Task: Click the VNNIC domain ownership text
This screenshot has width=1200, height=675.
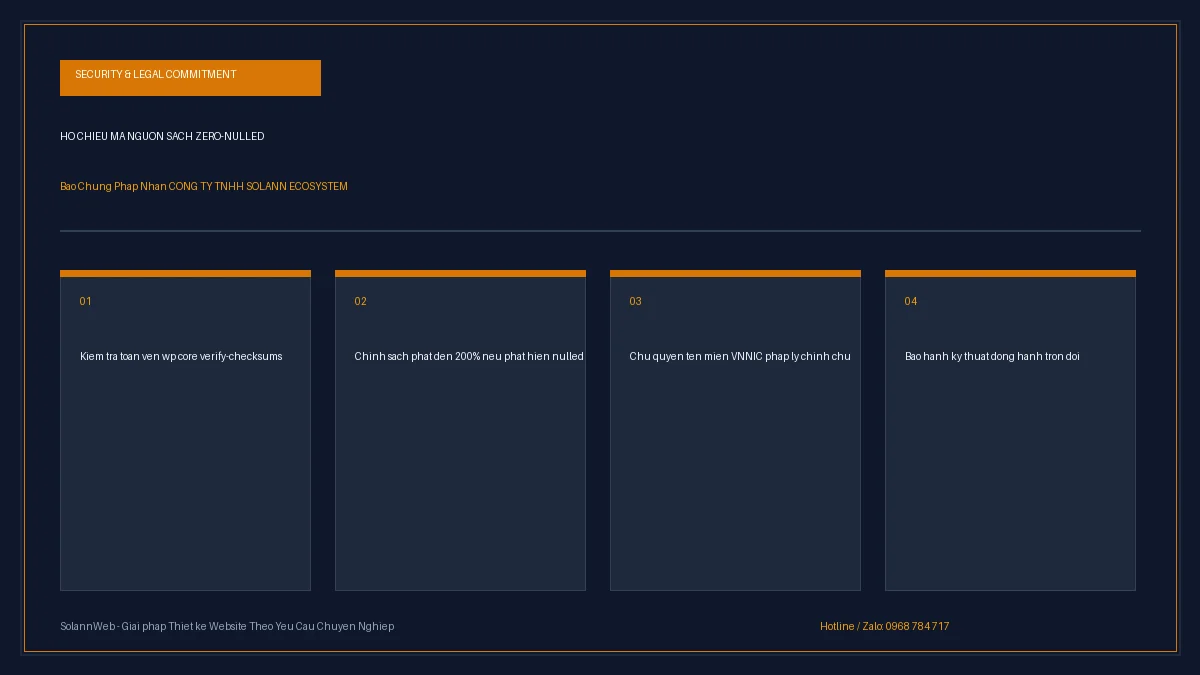Action: click(x=740, y=356)
